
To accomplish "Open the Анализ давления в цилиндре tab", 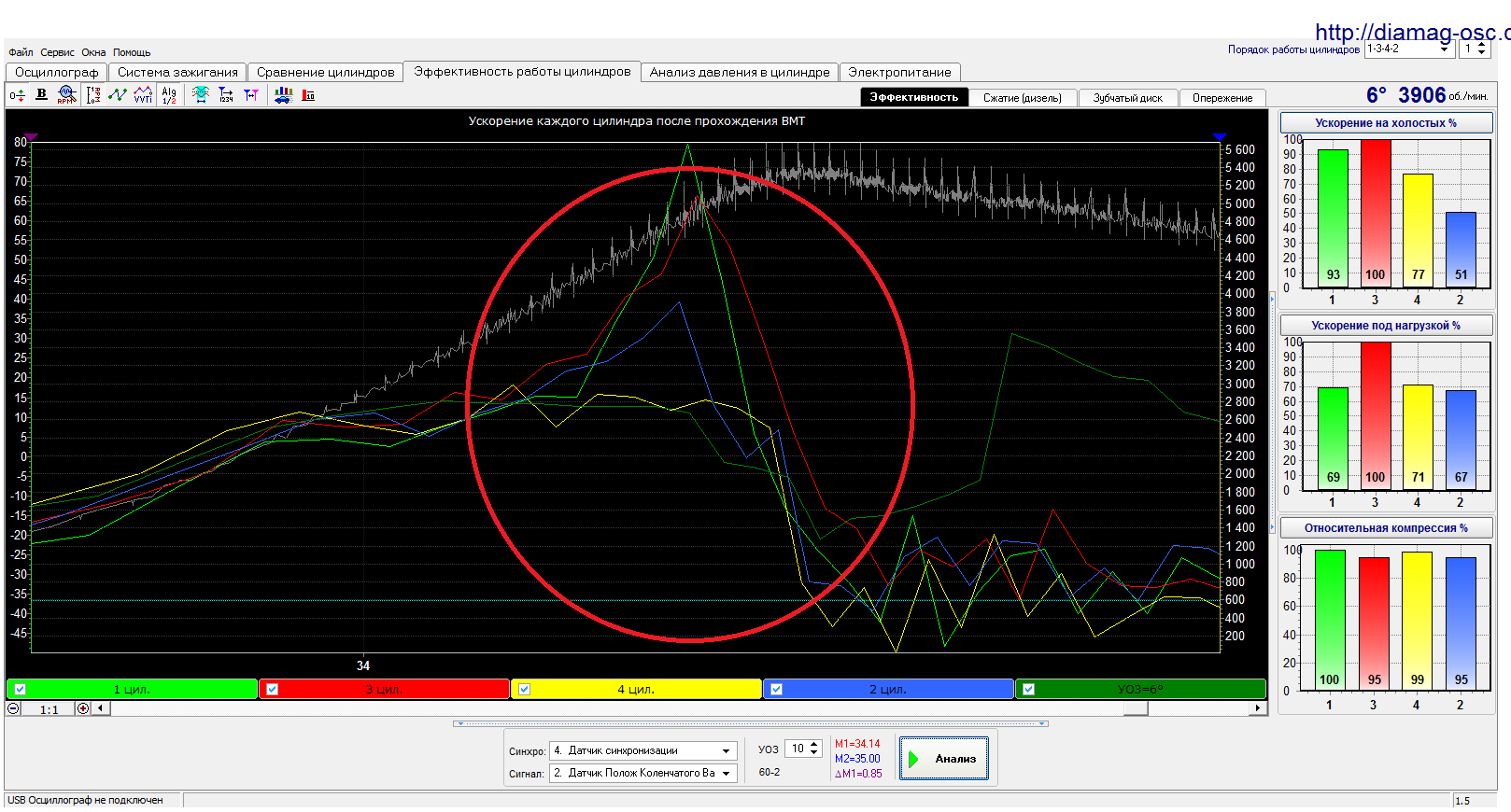I will (740, 72).
